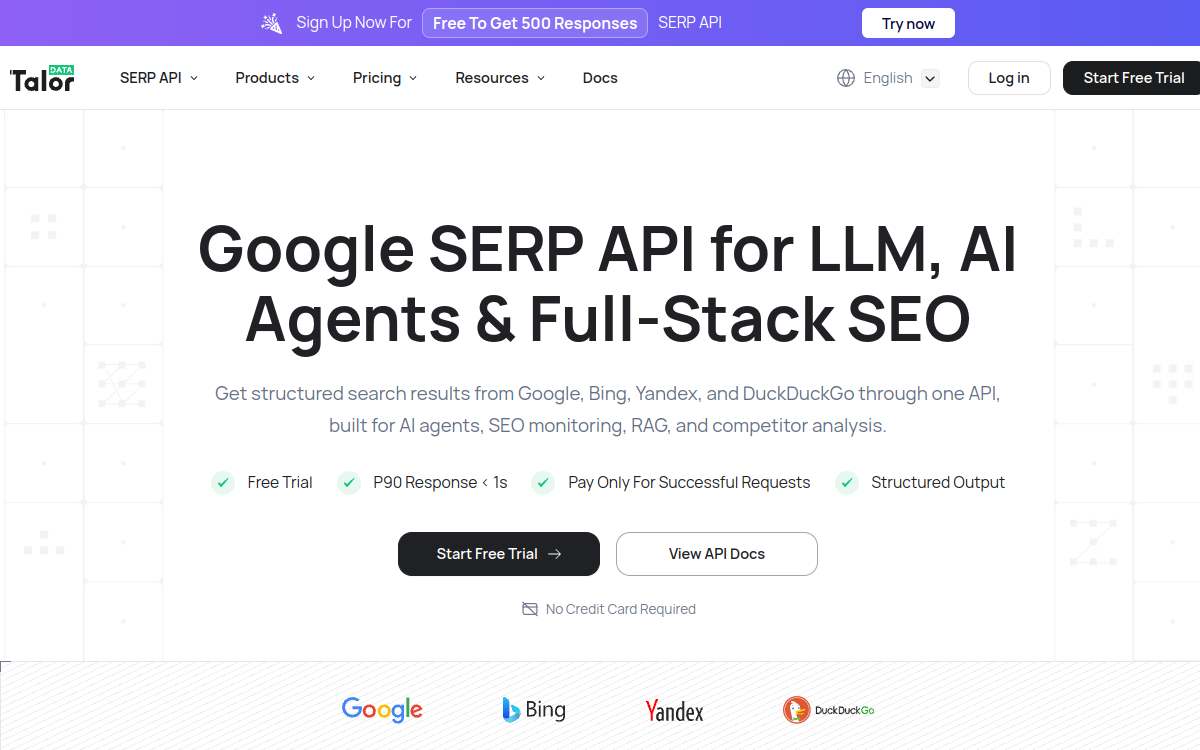Open the Resources nav item
Viewport: 1200px width, 750px height.
(x=500, y=78)
